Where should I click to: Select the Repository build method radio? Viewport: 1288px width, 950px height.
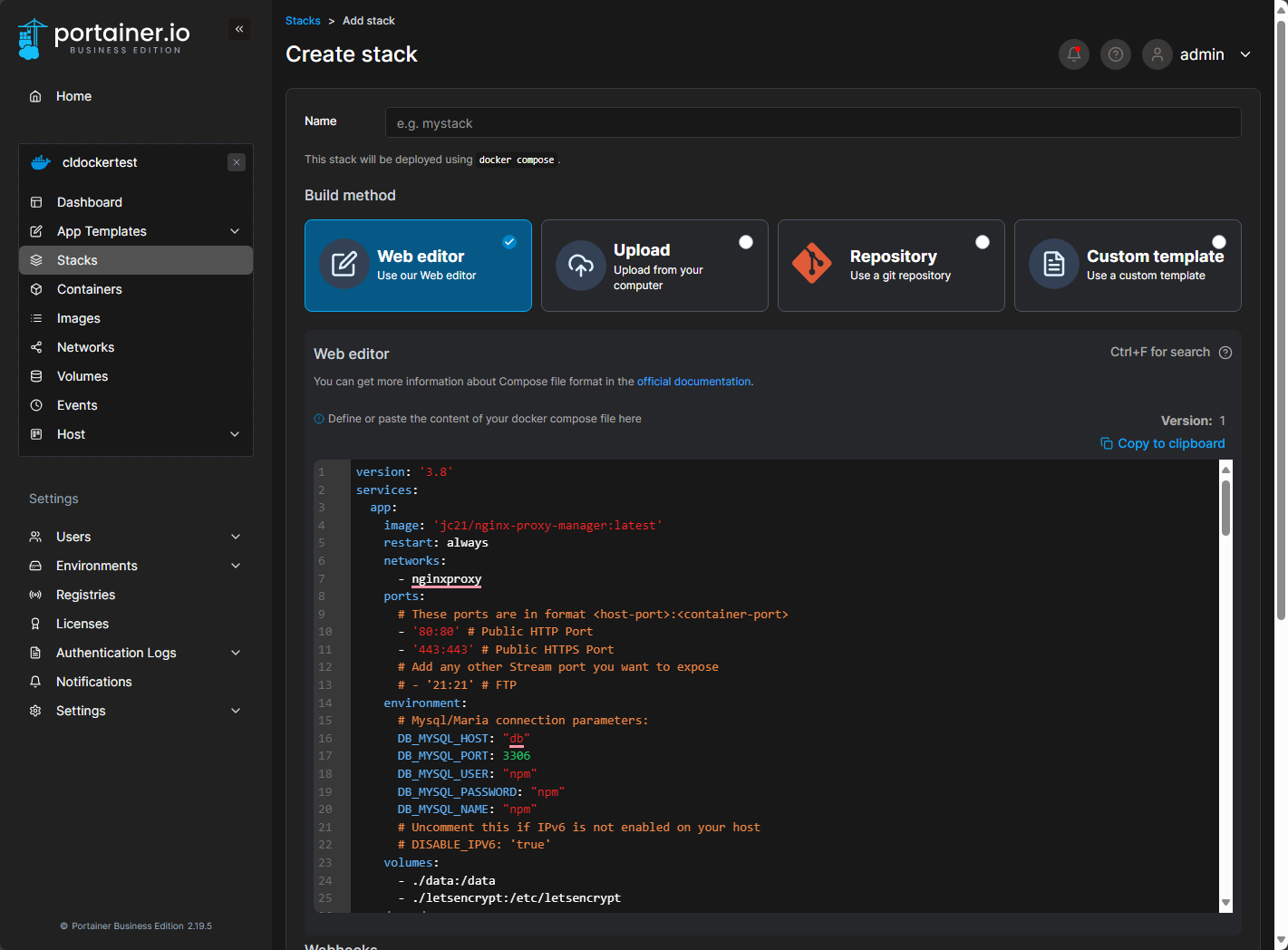point(982,242)
